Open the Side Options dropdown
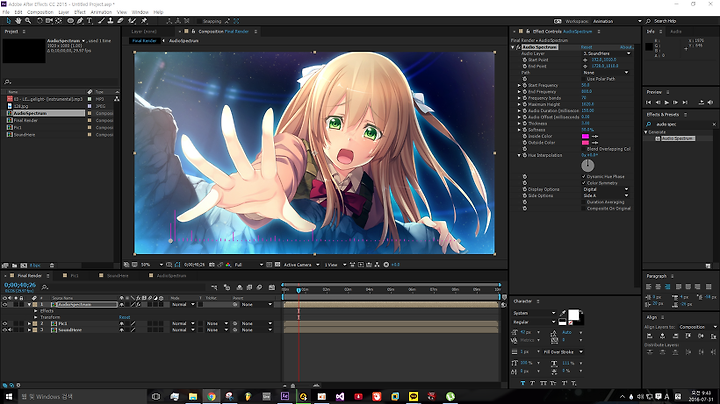 coord(606,196)
